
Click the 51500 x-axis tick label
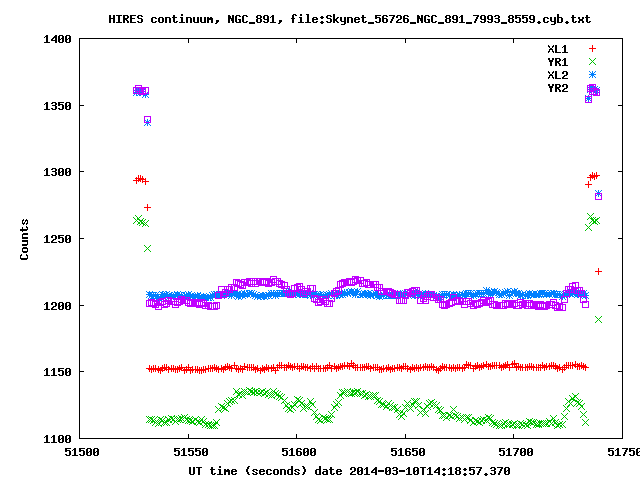82,452
